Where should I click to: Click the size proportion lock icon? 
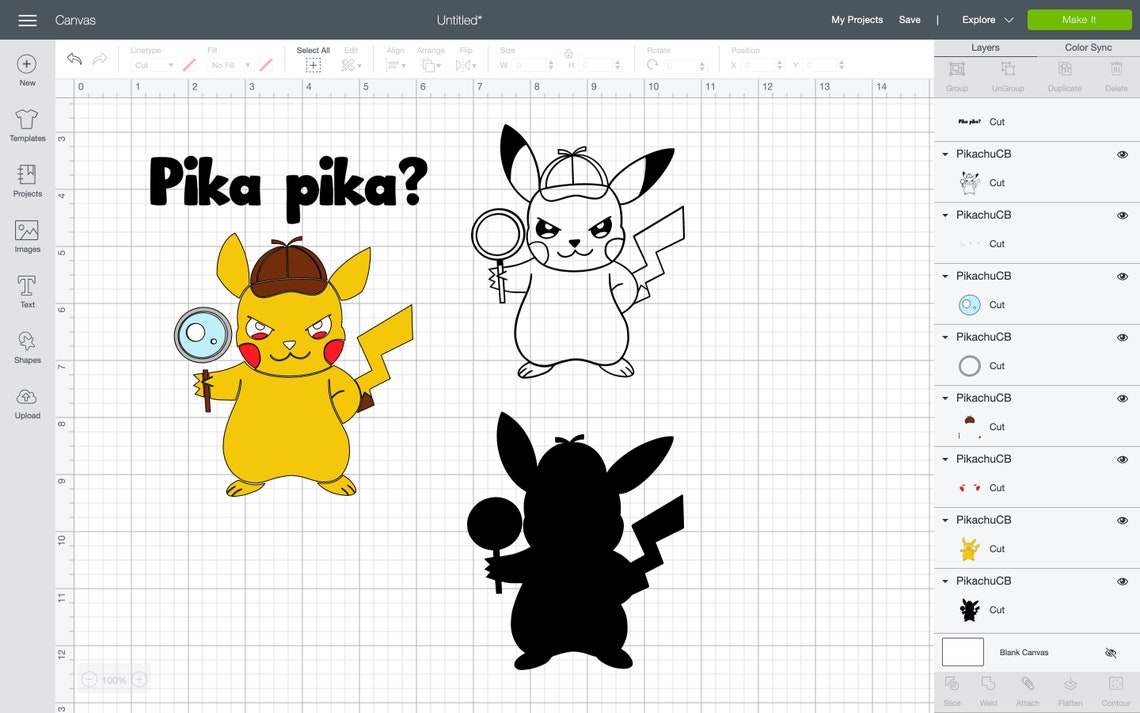point(569,53)
